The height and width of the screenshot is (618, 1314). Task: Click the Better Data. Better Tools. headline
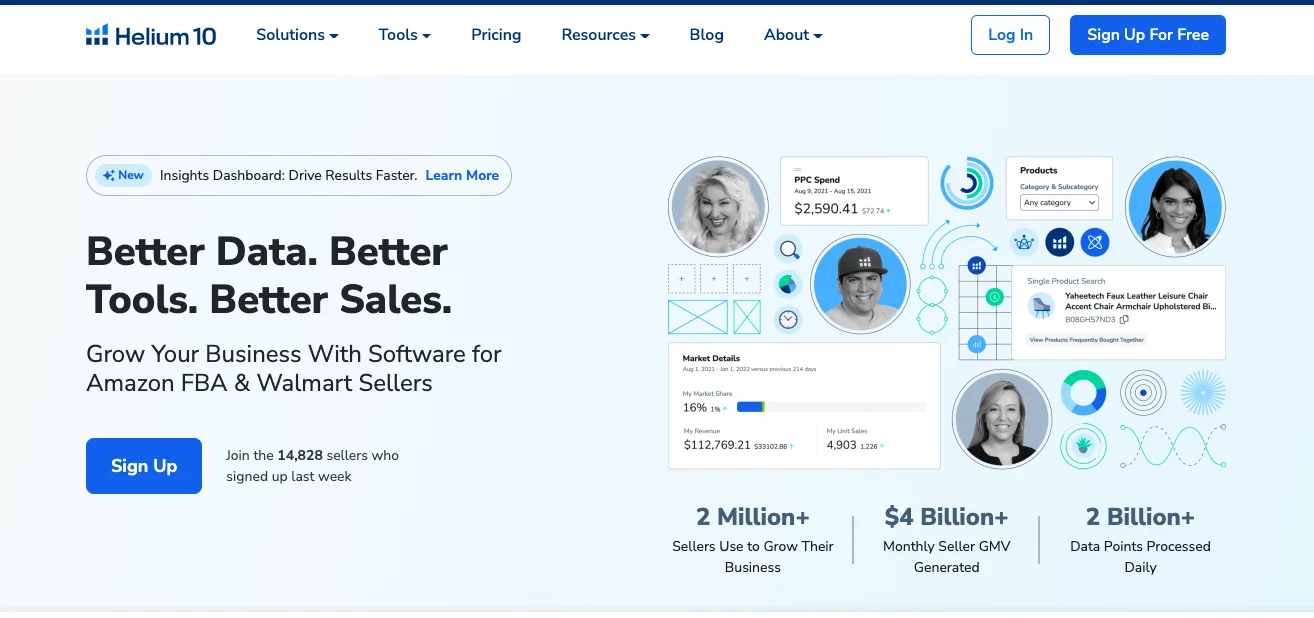[269, 275]
